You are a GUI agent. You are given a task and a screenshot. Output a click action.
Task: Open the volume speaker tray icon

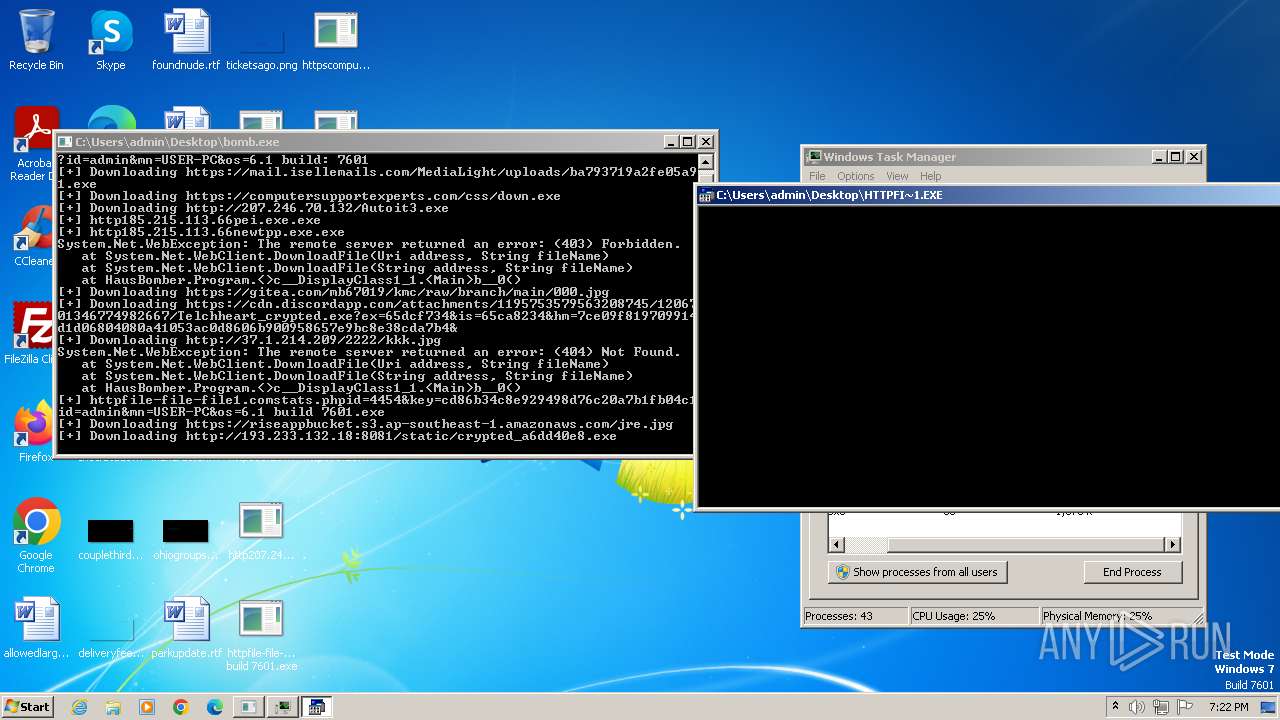1138,707
